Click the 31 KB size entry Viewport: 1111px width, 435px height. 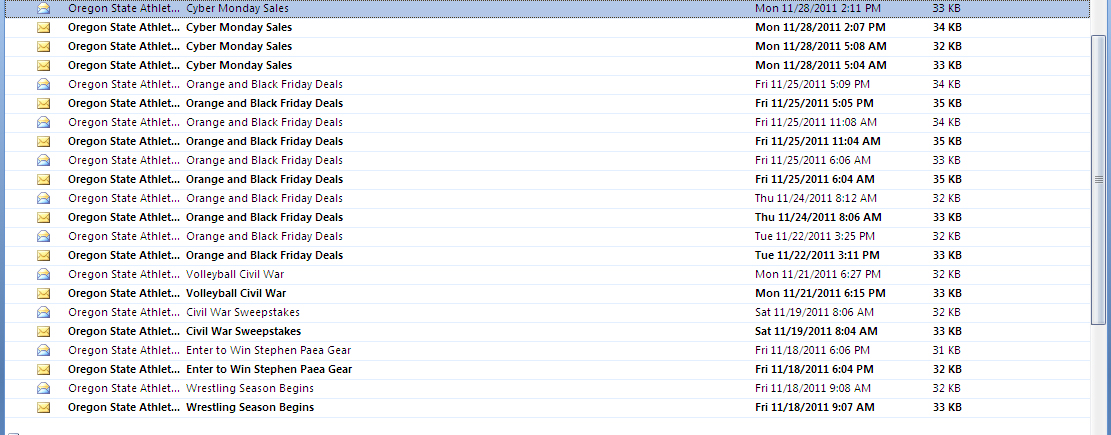coord(946,350)
